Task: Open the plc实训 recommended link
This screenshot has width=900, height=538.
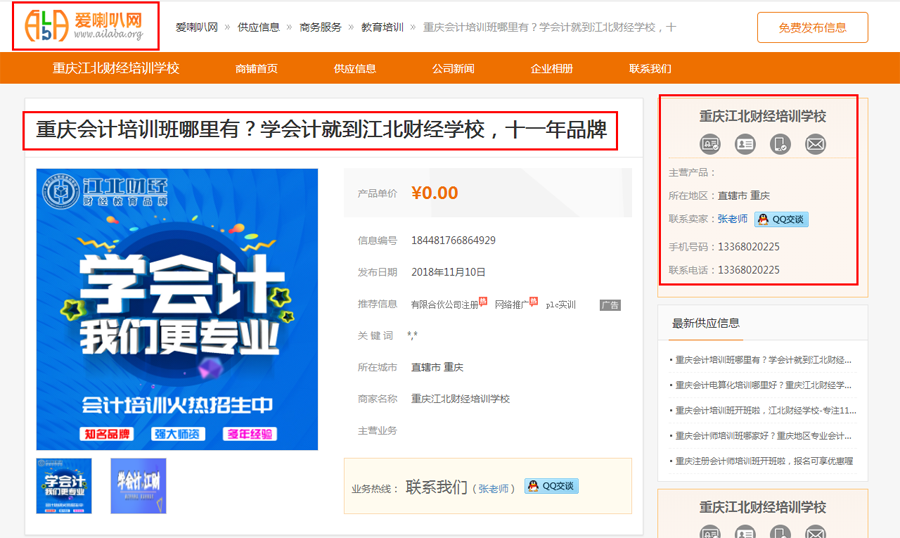Action: tap(561, 304)
